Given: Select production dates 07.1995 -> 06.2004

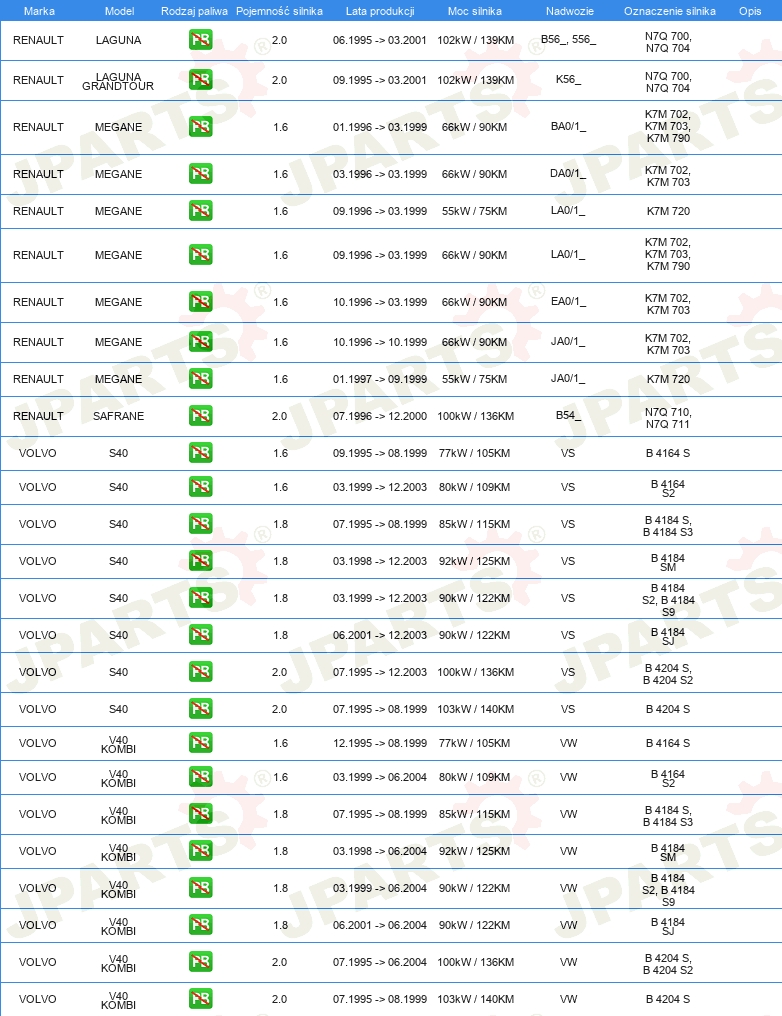Looking at the screenshot, I should [x=380, y=962].
